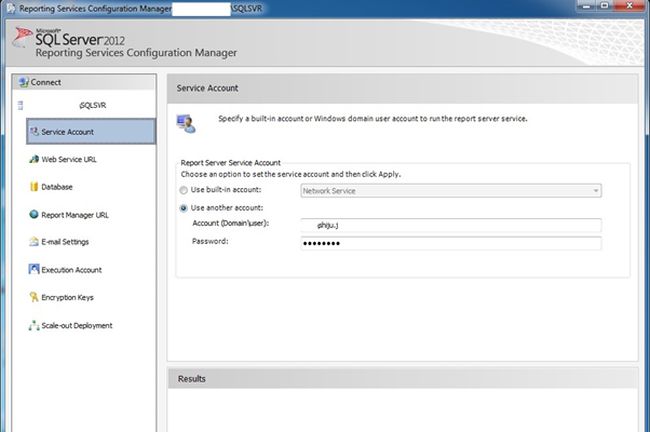Viewport: 650px width, 432px height.
Task: Select Use built-in account radio button
Action: (x=184, y=190)
